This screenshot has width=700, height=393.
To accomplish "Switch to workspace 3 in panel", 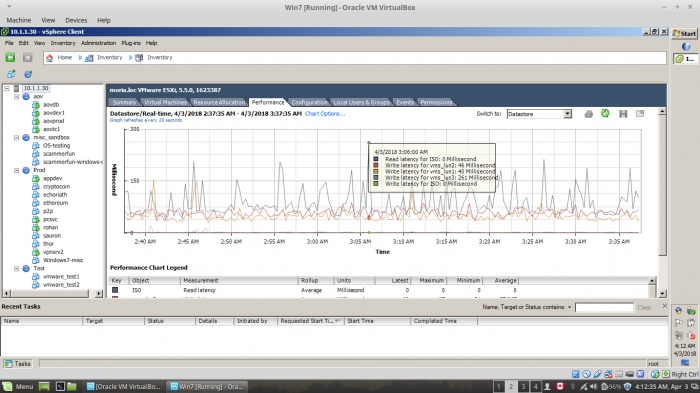I will coord(523,386).
